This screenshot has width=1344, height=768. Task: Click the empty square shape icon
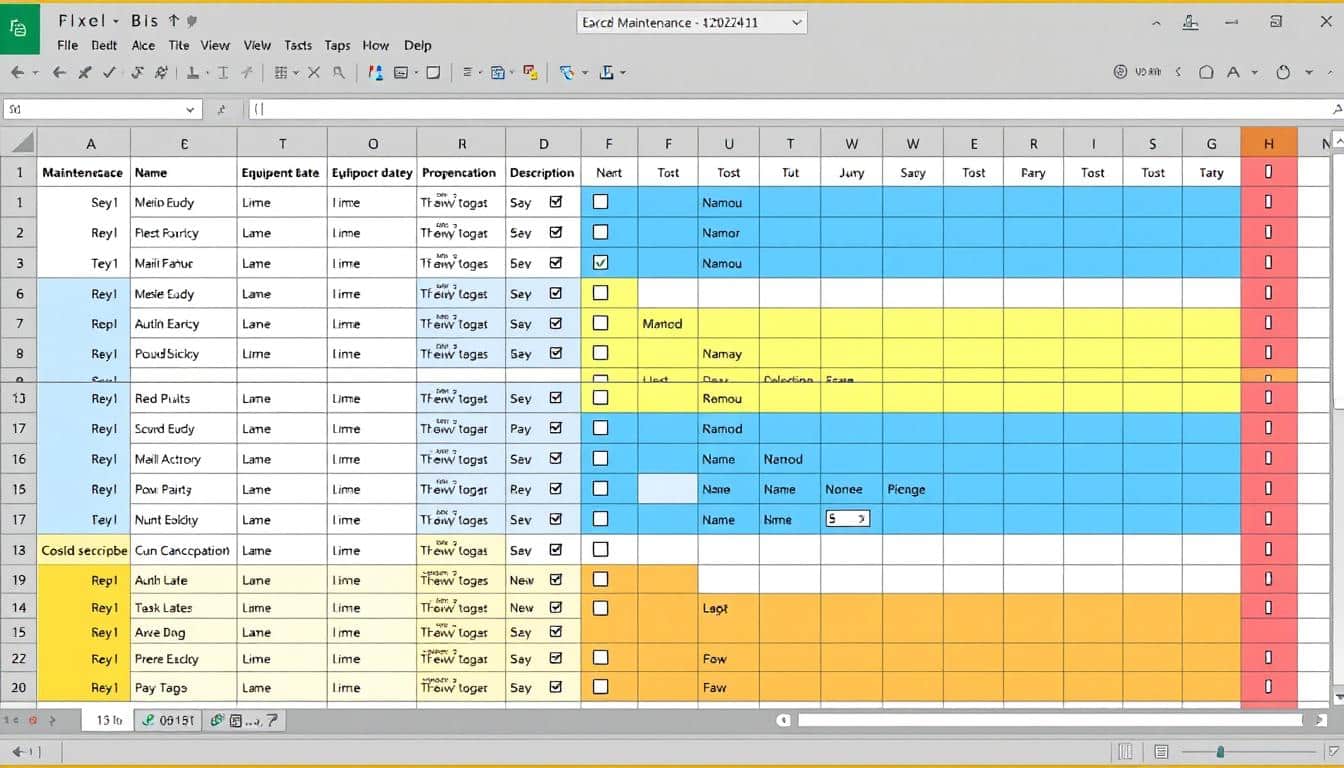(433, 73)
